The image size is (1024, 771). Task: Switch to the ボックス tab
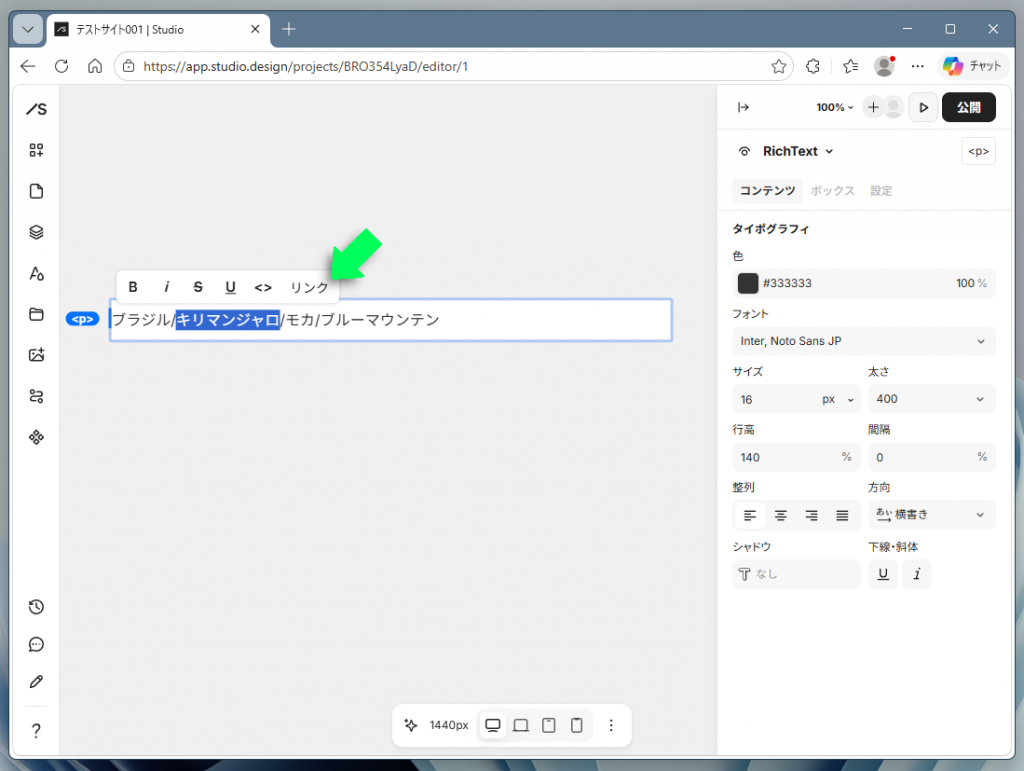[833, 191]
